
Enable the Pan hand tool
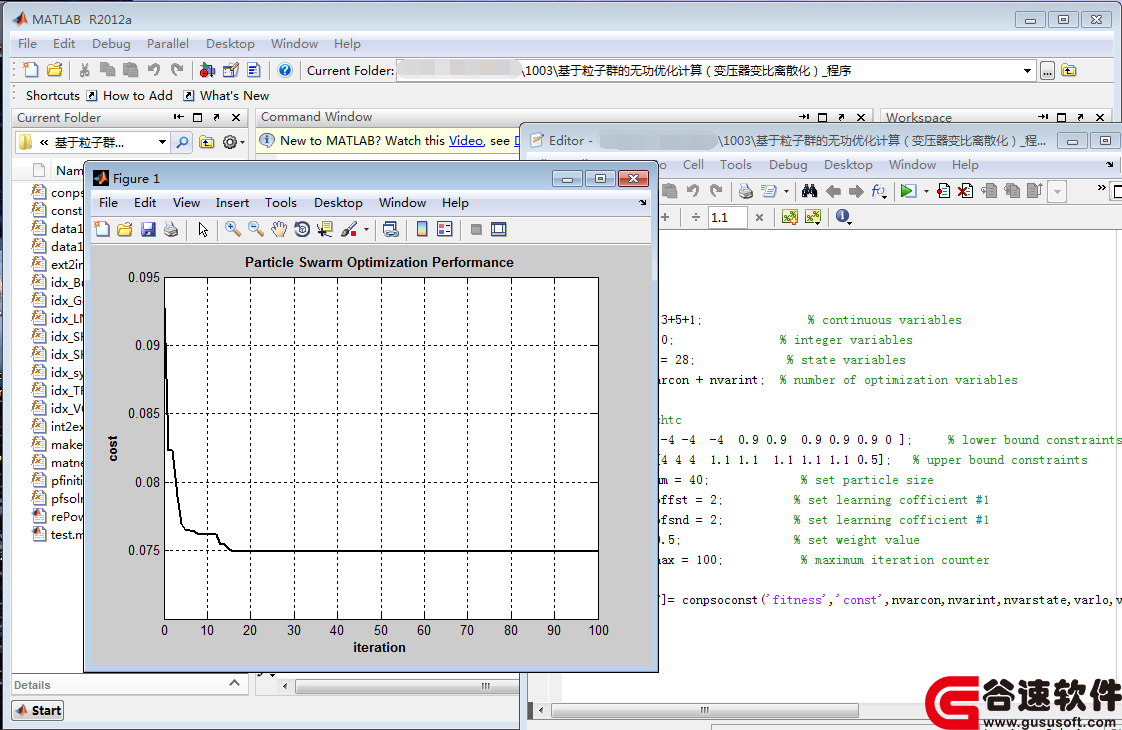click(279, 229)
